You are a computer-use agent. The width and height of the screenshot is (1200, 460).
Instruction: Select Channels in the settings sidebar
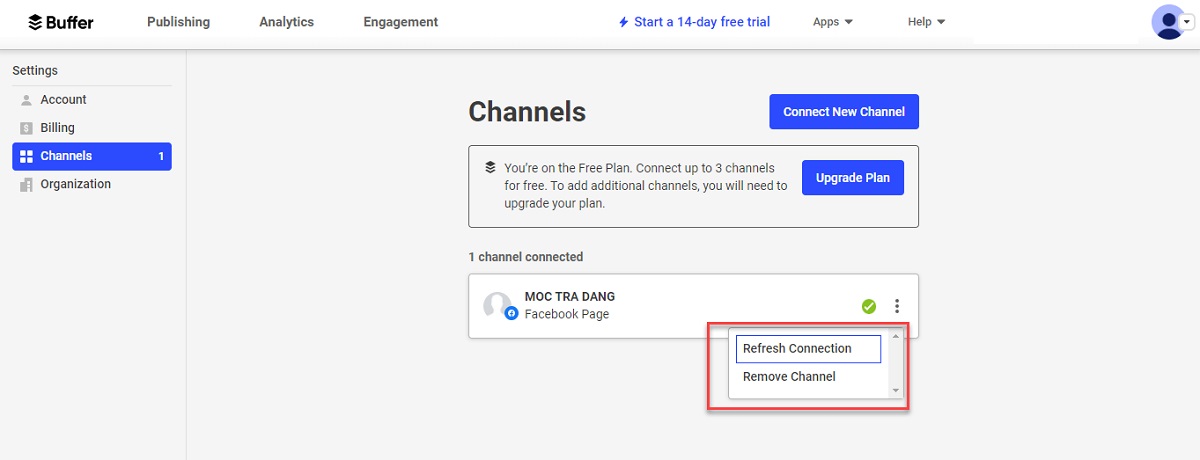point(92,156)
